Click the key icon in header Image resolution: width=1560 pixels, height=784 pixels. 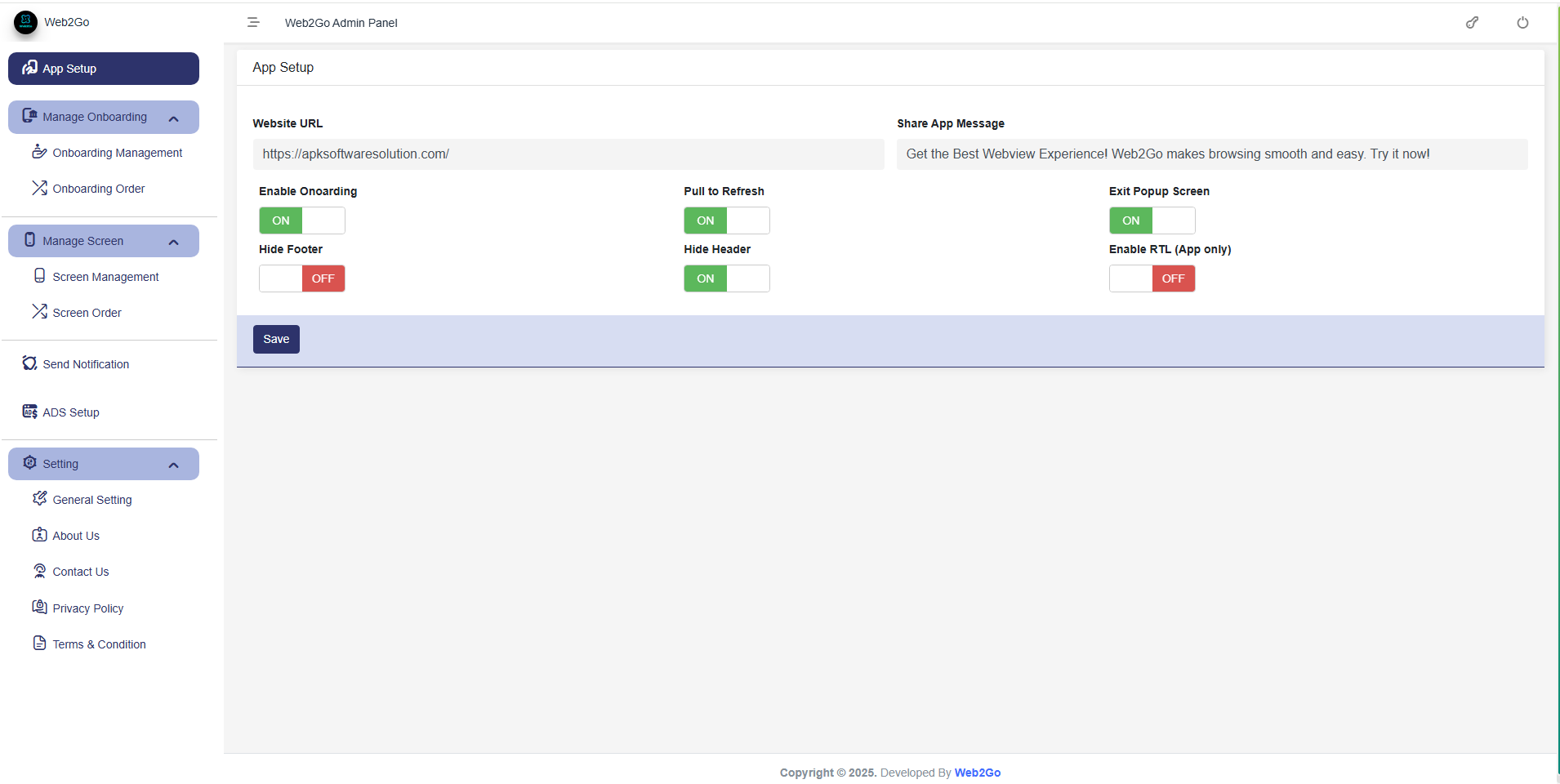(x=1472, y=23)
